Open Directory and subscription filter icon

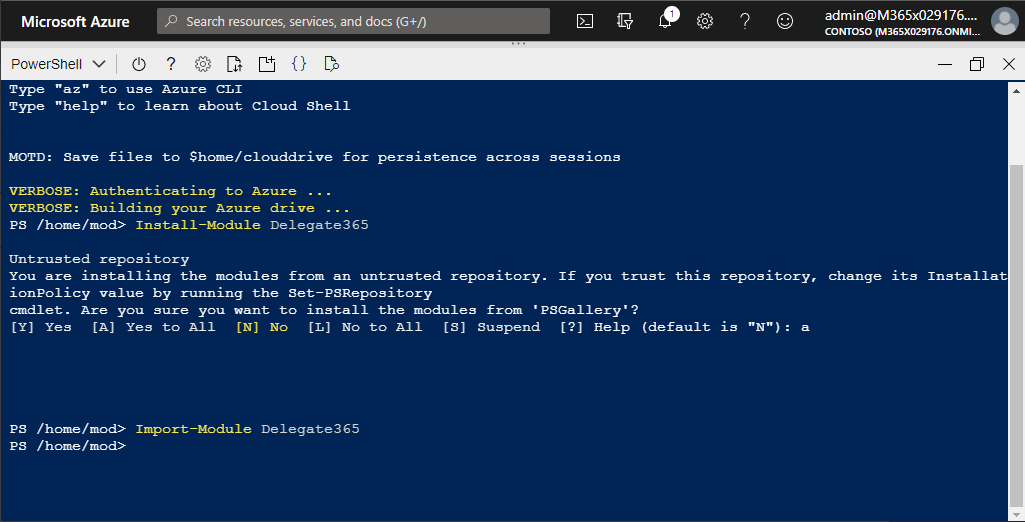click(x=626, y=21)
